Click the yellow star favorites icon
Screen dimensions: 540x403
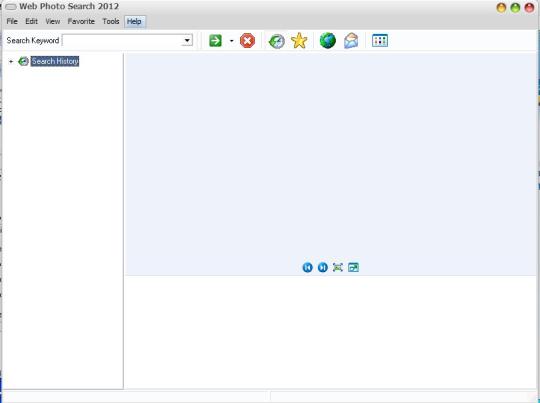click(299, 41)
